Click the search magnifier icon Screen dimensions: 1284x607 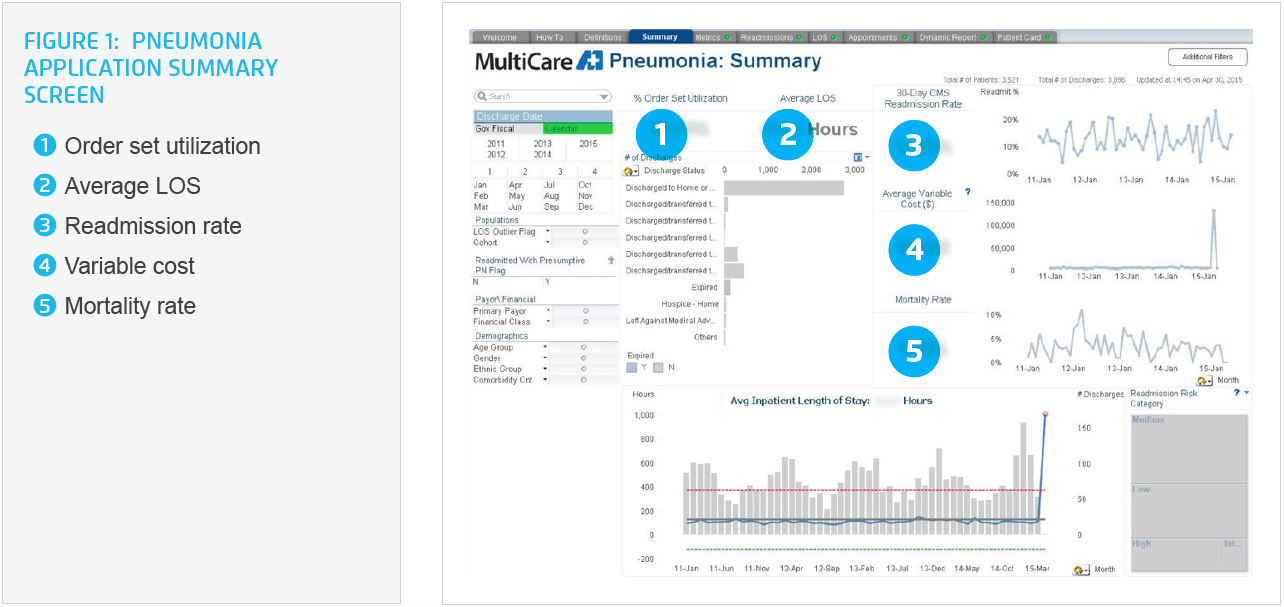(x=482, y=95)
